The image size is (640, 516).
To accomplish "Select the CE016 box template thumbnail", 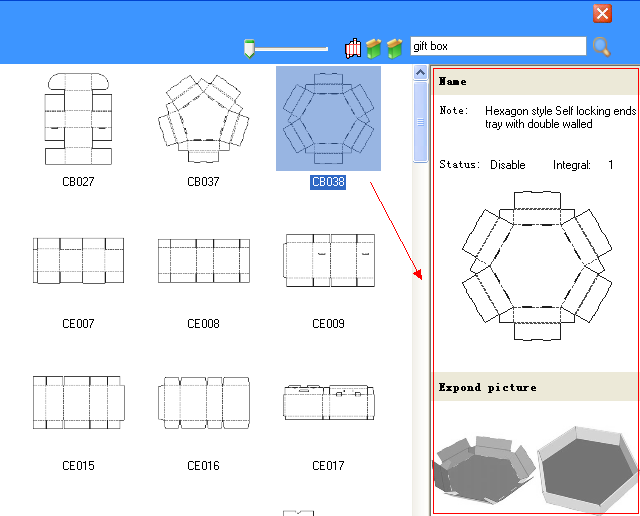I will pos(204,403).
